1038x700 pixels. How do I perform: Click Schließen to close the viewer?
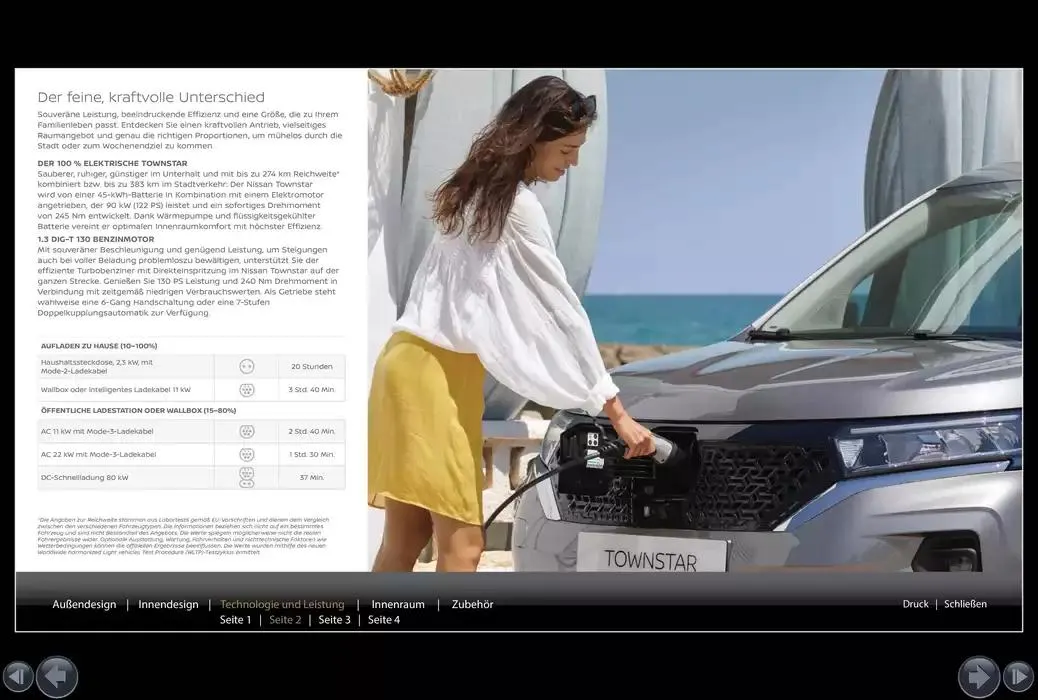(965, 604)
